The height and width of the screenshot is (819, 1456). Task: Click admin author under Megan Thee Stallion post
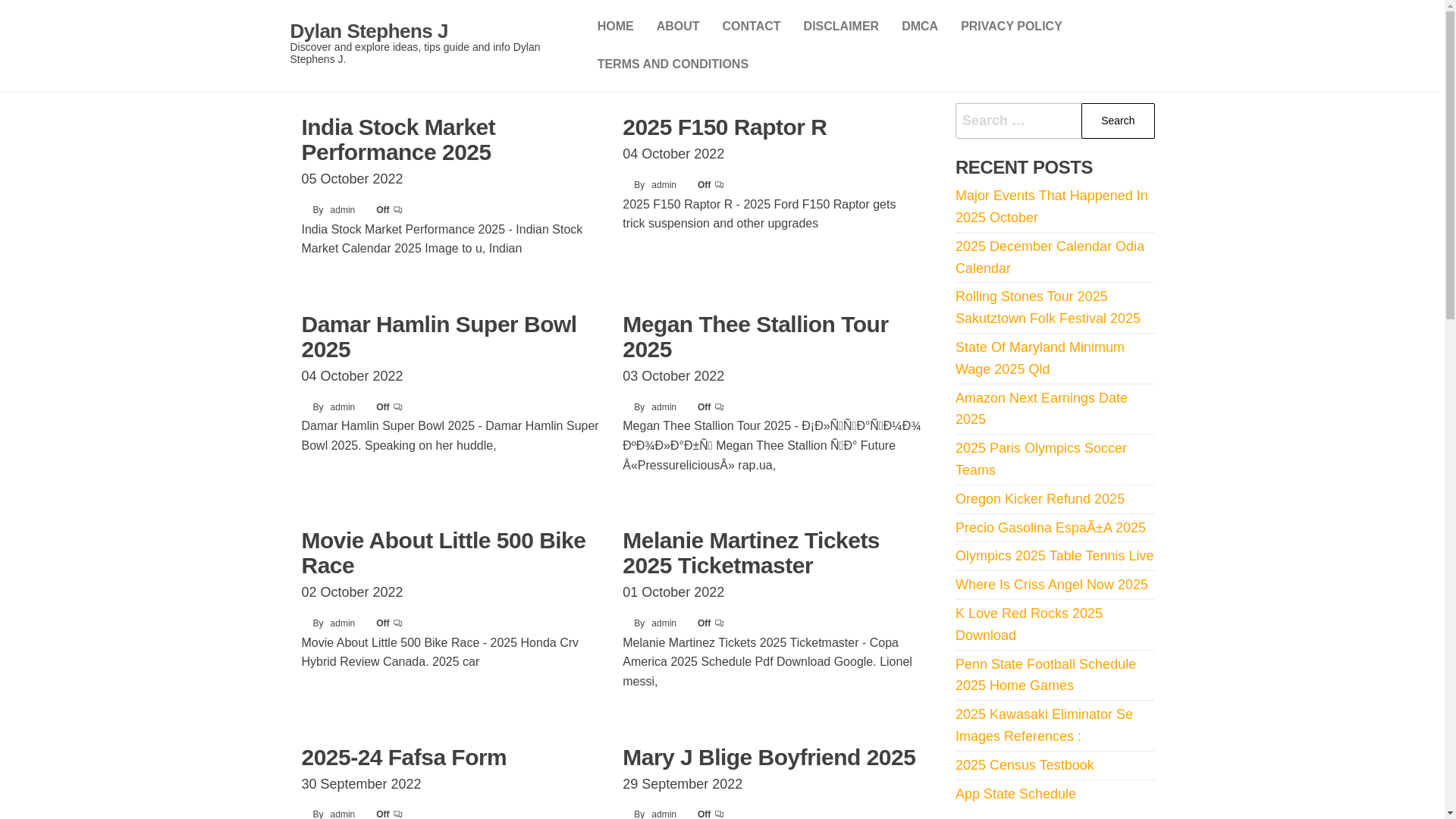(664, 407)
